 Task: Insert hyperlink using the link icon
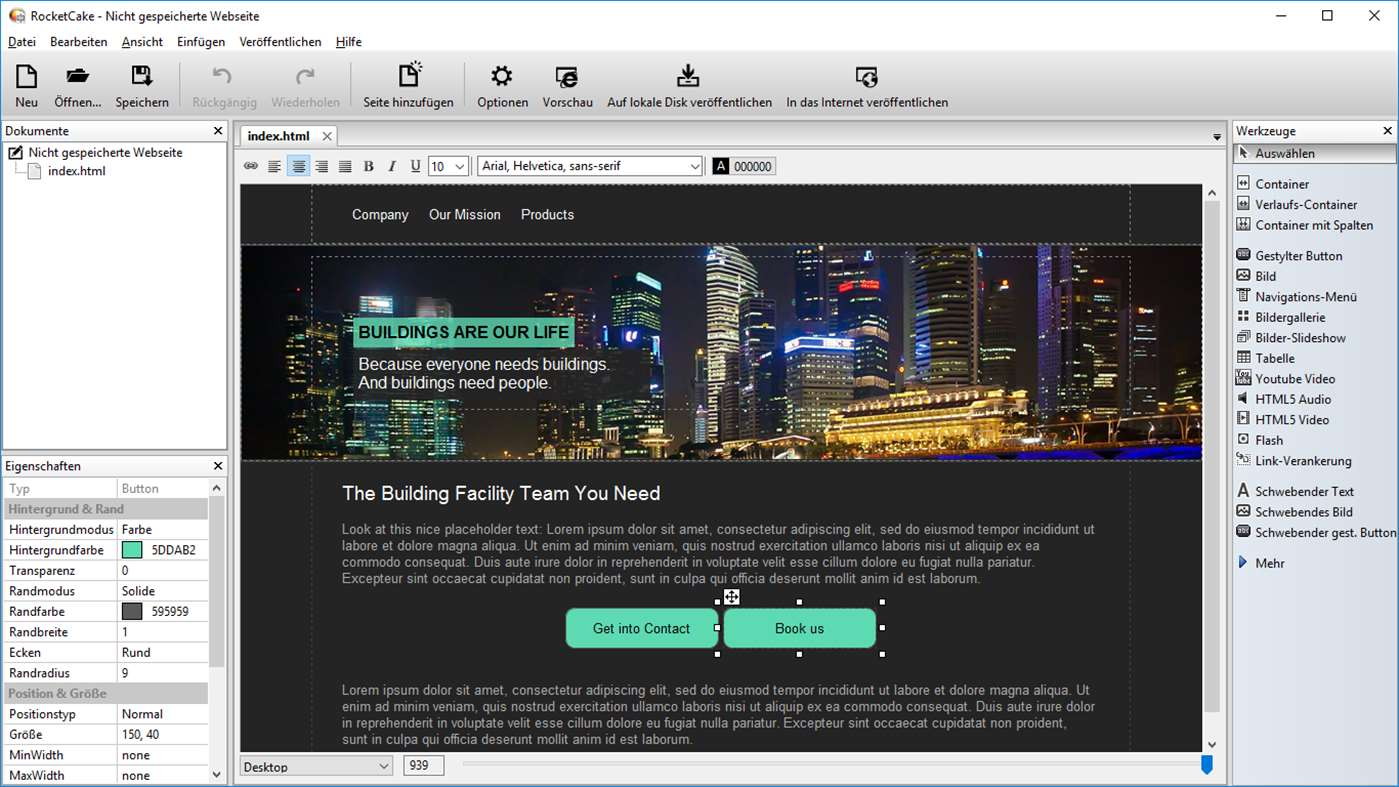[x=251, y=167]
